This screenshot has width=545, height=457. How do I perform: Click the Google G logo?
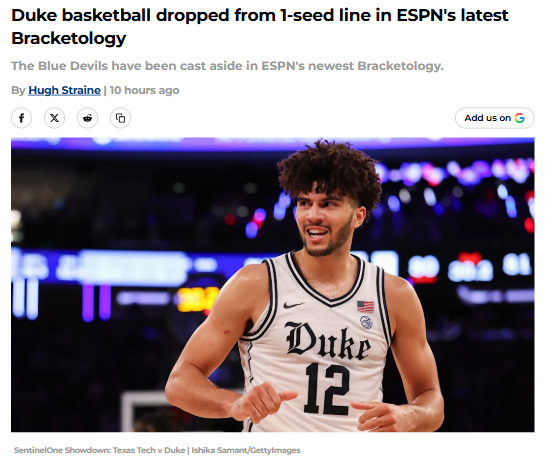click(520, 118)
